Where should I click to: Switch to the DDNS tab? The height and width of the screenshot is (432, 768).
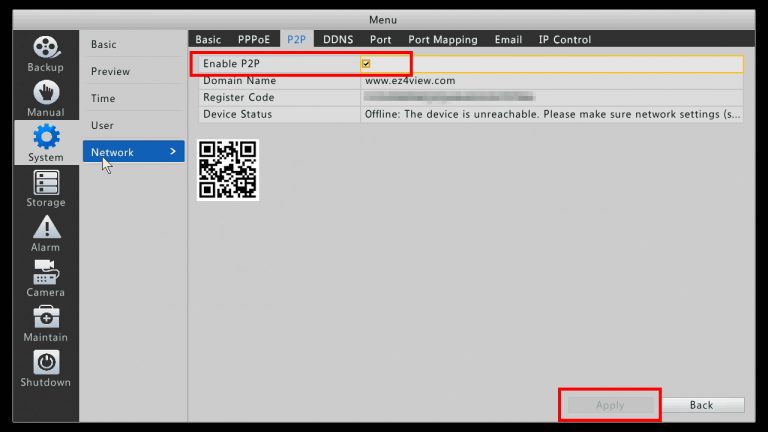(338, 40)
